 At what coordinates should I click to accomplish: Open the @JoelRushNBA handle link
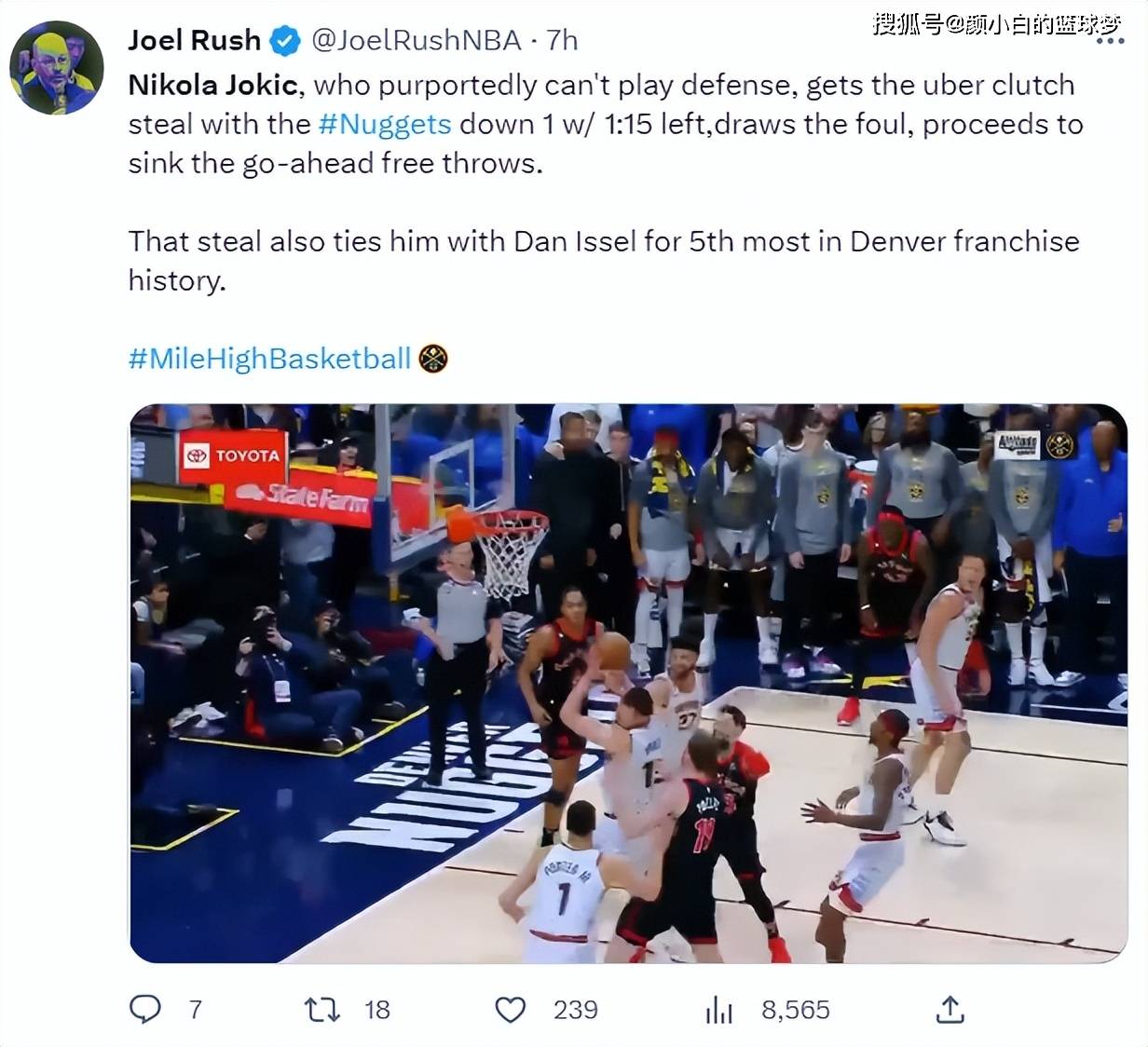point(416,40)
